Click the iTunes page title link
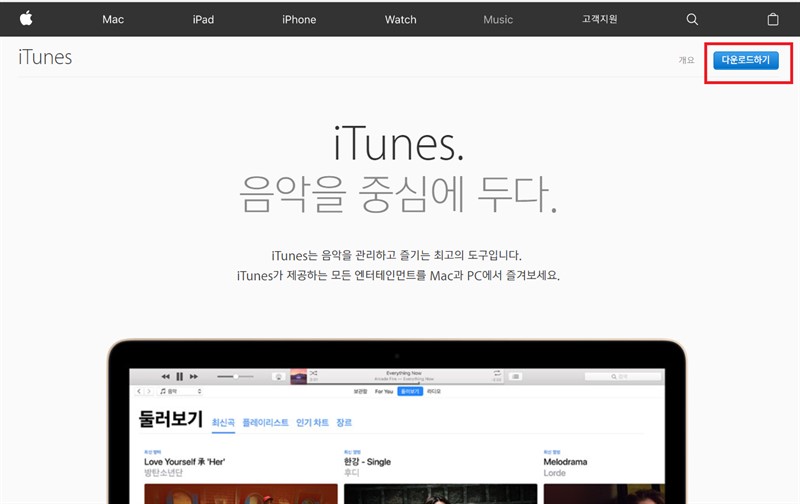 coord(45,57)
